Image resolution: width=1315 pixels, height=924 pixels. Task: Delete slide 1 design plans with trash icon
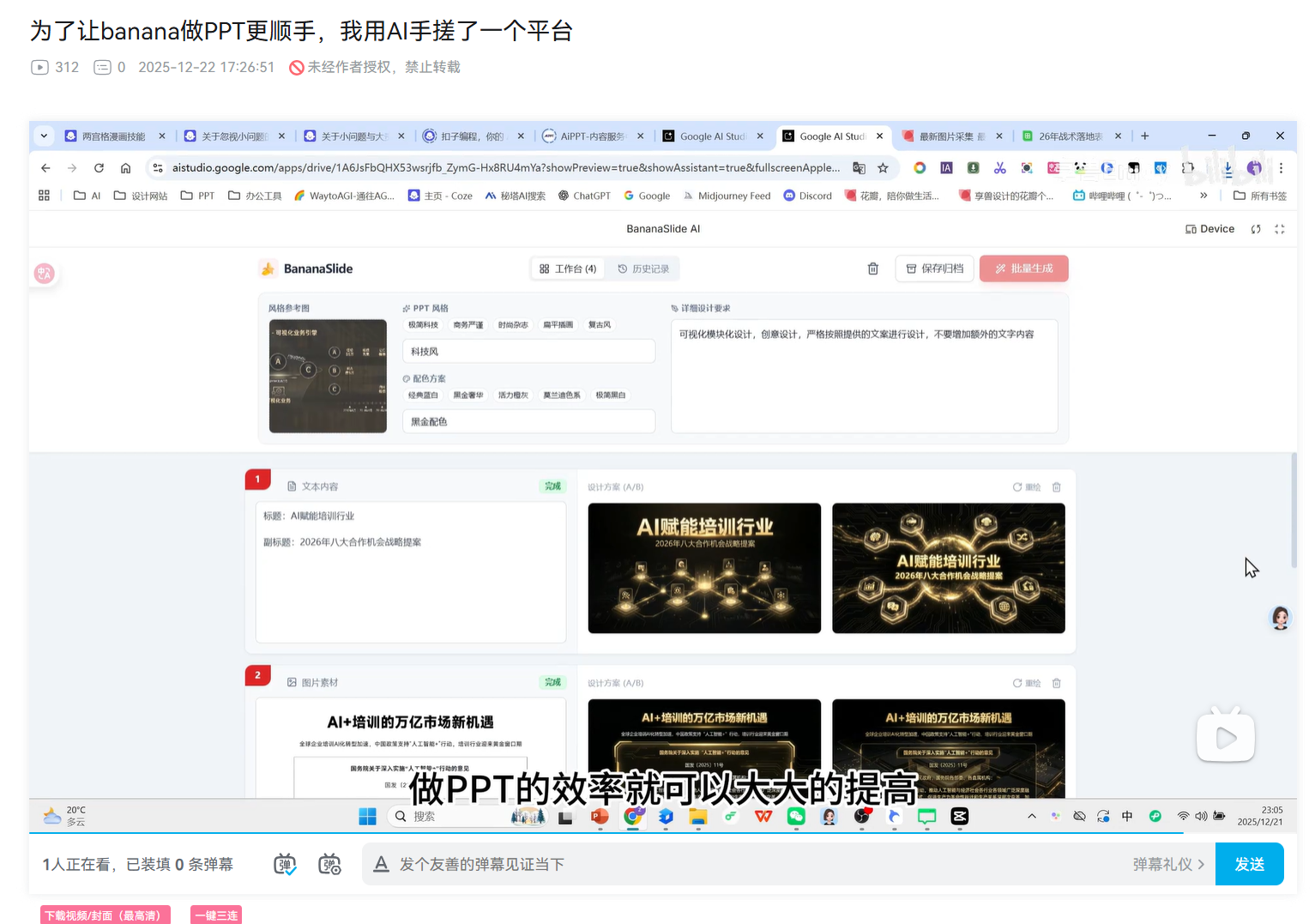(1056, 486)
